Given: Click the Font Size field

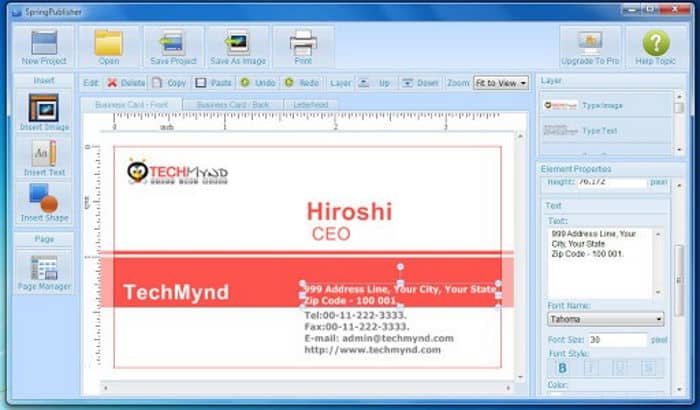Looking at the screenshot, I should coord(617,340).
